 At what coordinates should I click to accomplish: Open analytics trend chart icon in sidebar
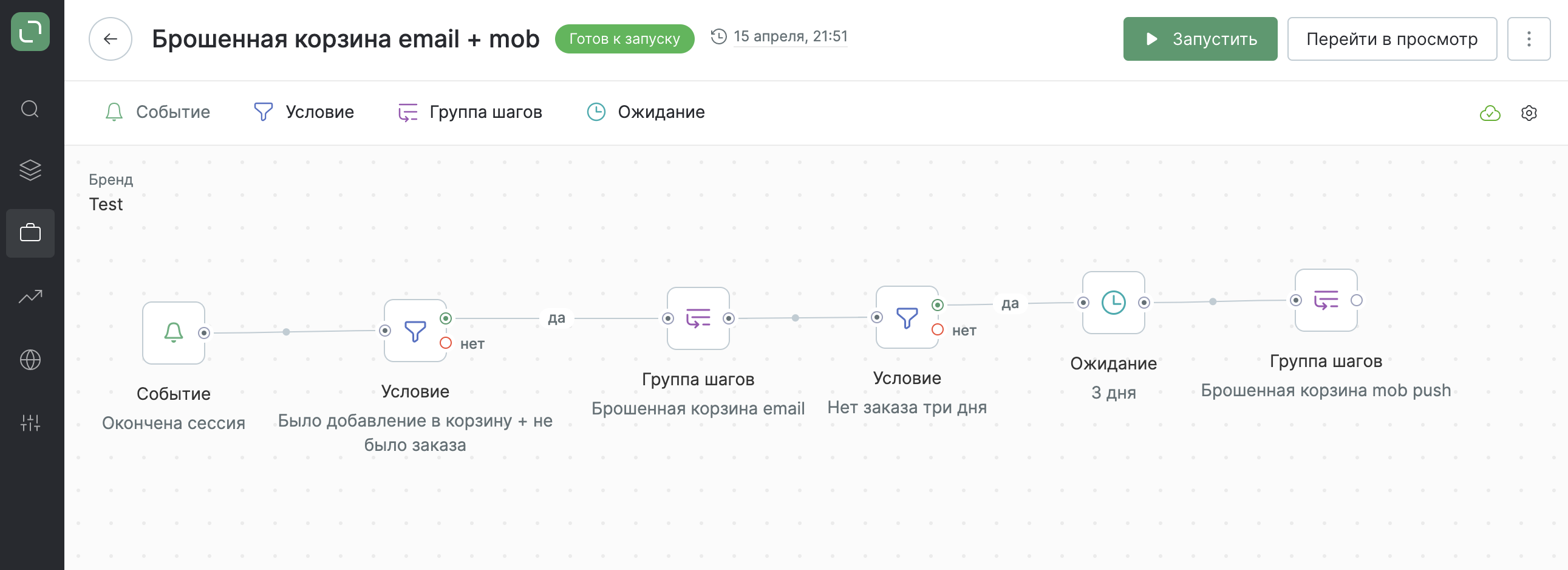coord(30,297)
